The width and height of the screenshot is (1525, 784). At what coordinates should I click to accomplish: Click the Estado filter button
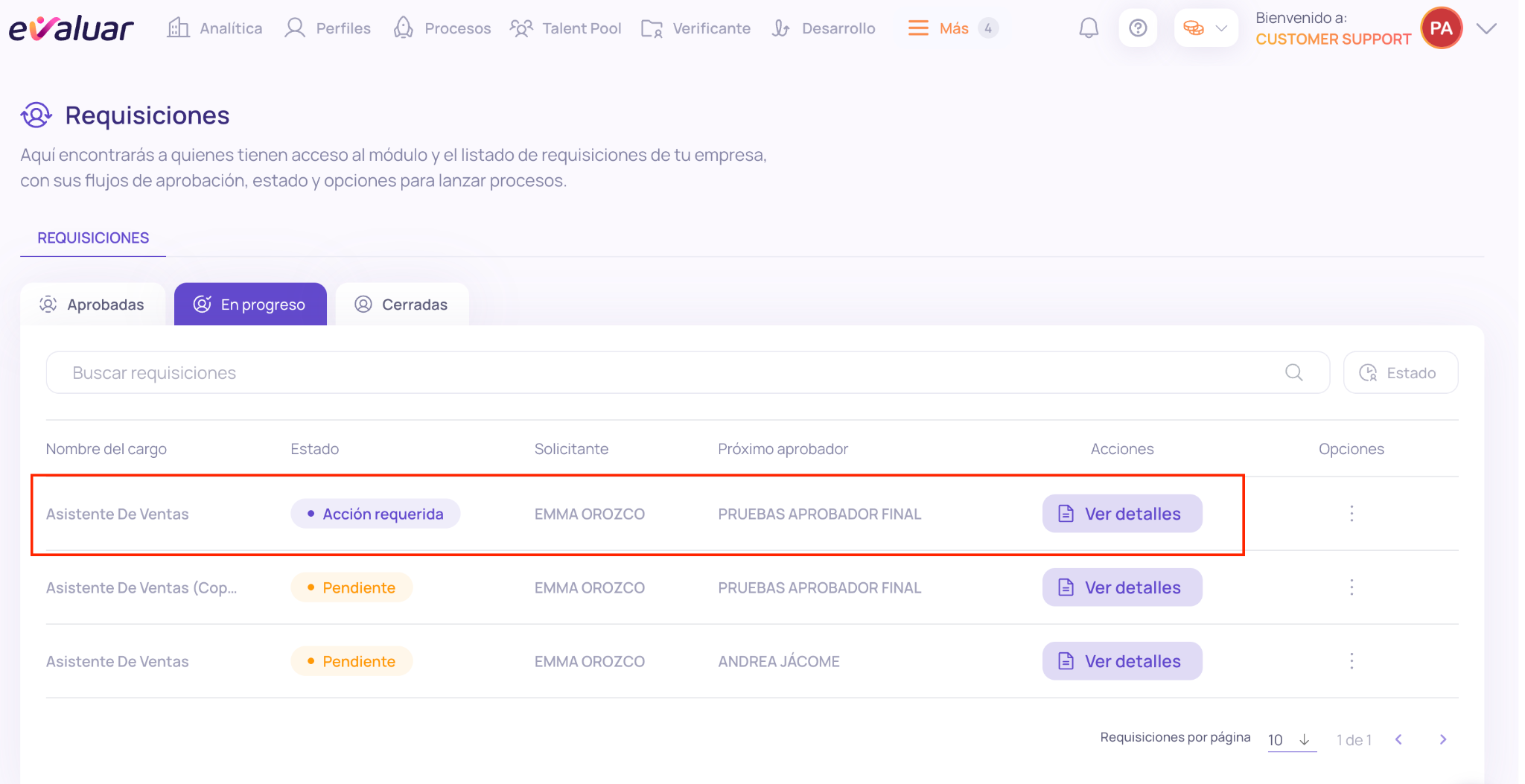[1400, 372]
